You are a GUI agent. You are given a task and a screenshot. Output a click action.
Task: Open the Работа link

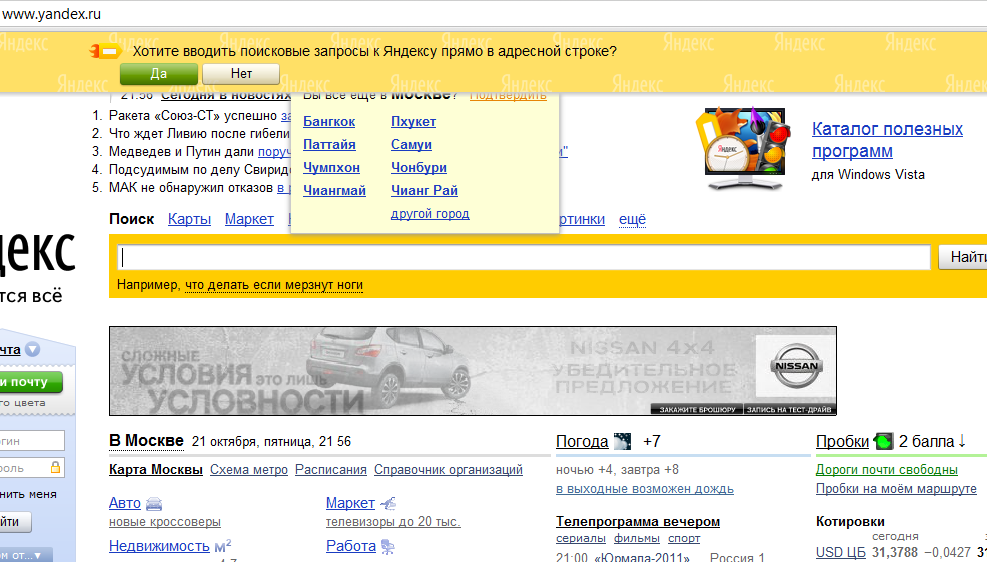tap(351, 546)
